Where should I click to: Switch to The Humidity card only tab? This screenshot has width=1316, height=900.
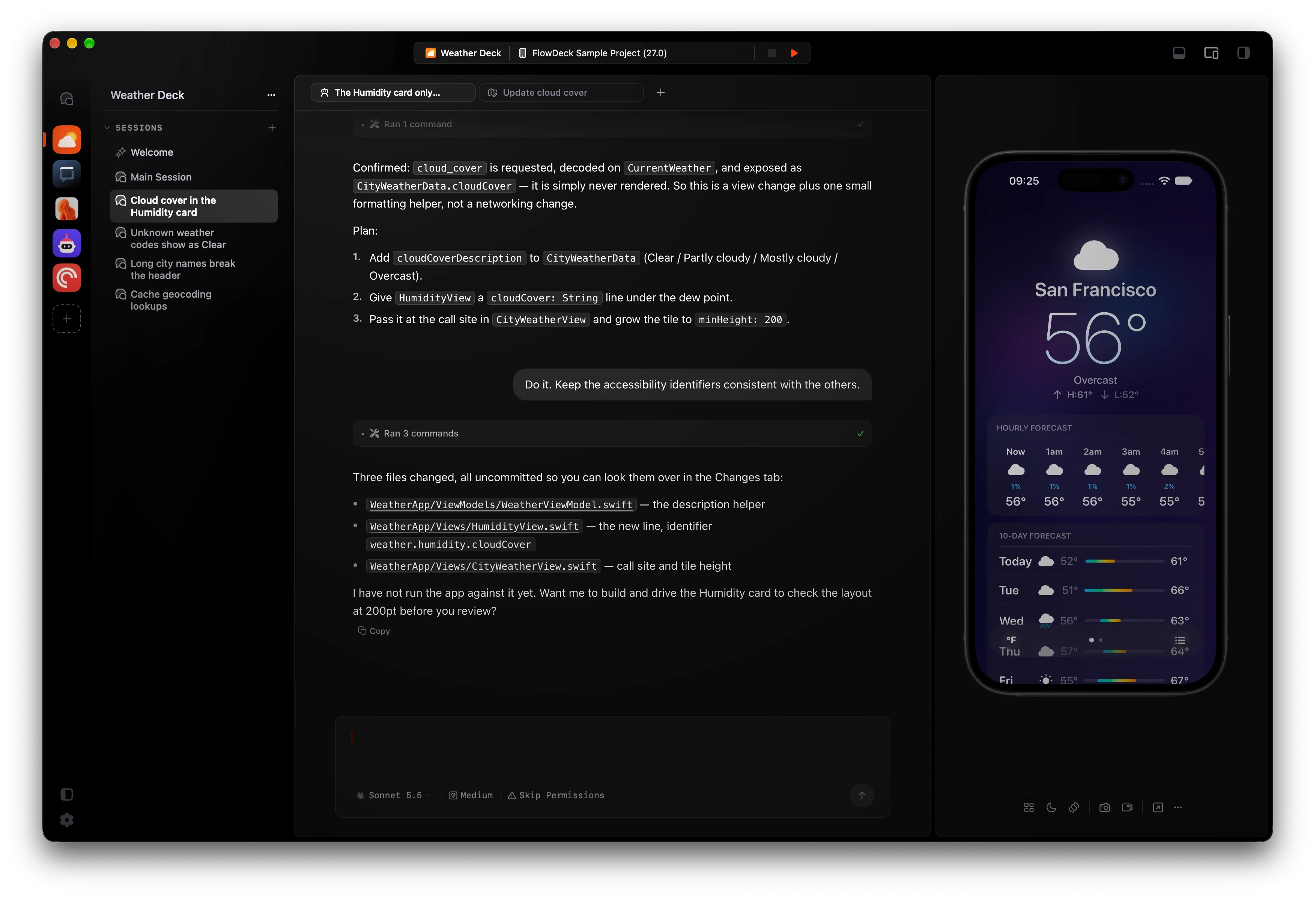click(x=393, y=92)
